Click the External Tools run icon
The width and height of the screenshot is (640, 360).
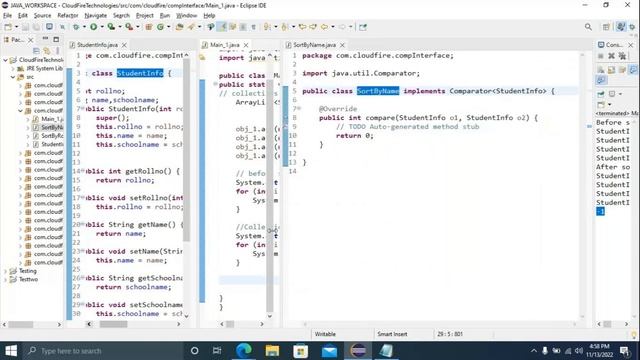pyautogui.click(x=129, y=27)
